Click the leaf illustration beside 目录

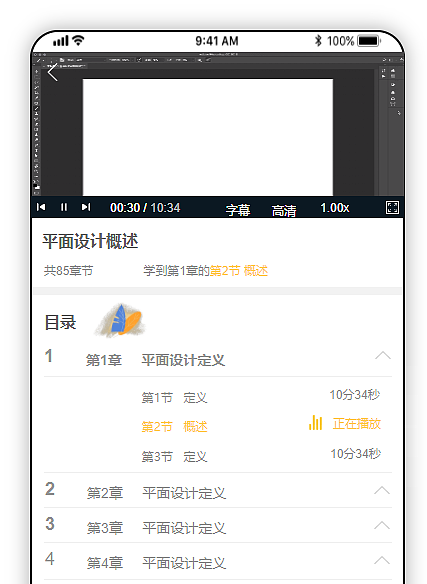pos(121,320)
